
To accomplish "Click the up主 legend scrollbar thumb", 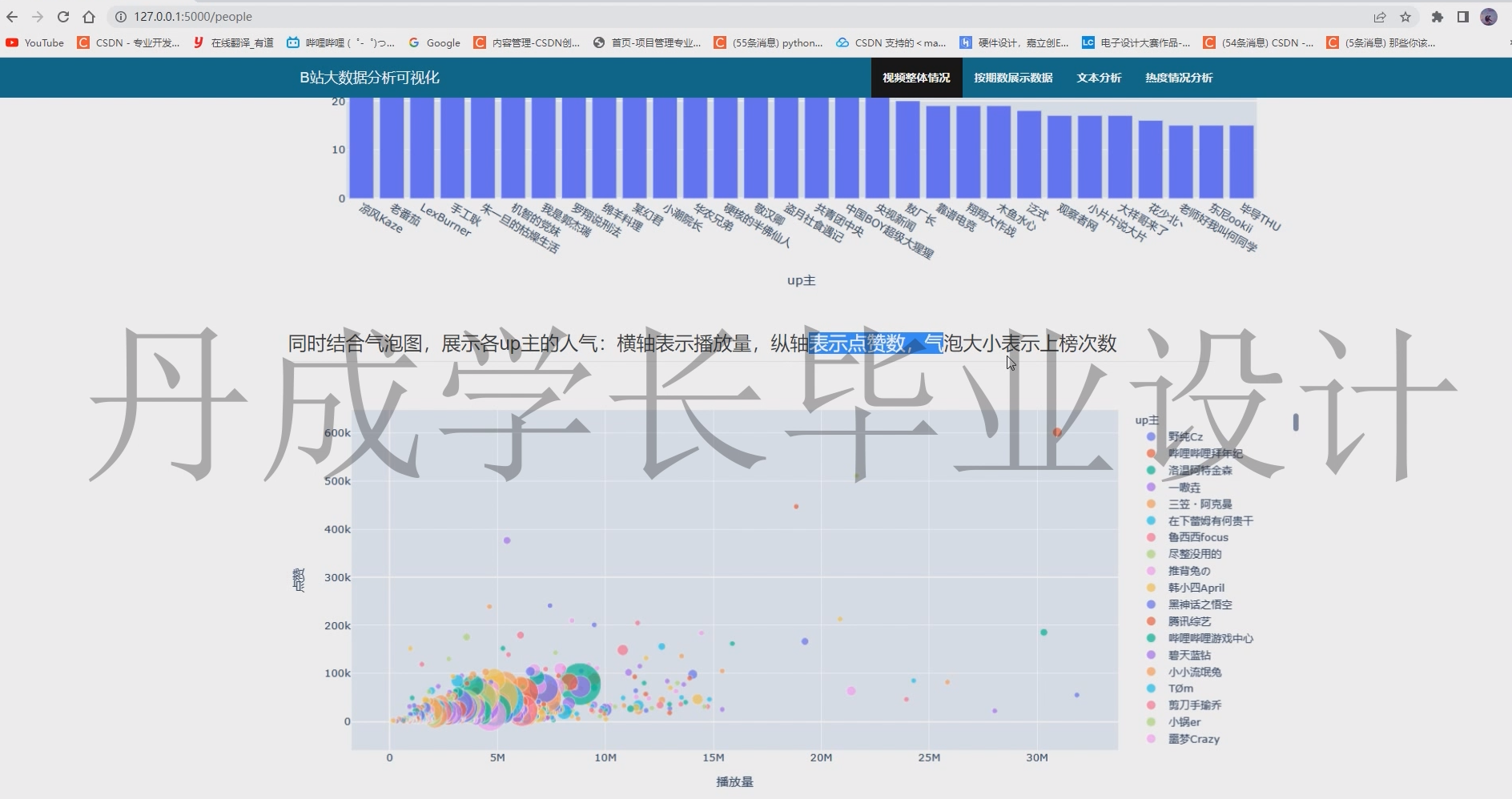I will click(x=1296, y=422).
